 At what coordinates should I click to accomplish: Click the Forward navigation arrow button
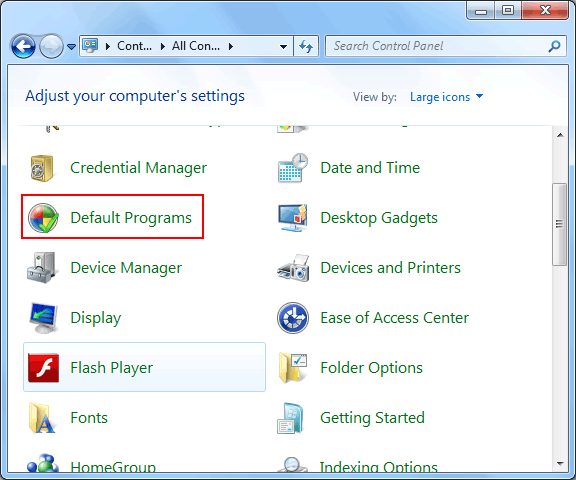tap(51, 46)
